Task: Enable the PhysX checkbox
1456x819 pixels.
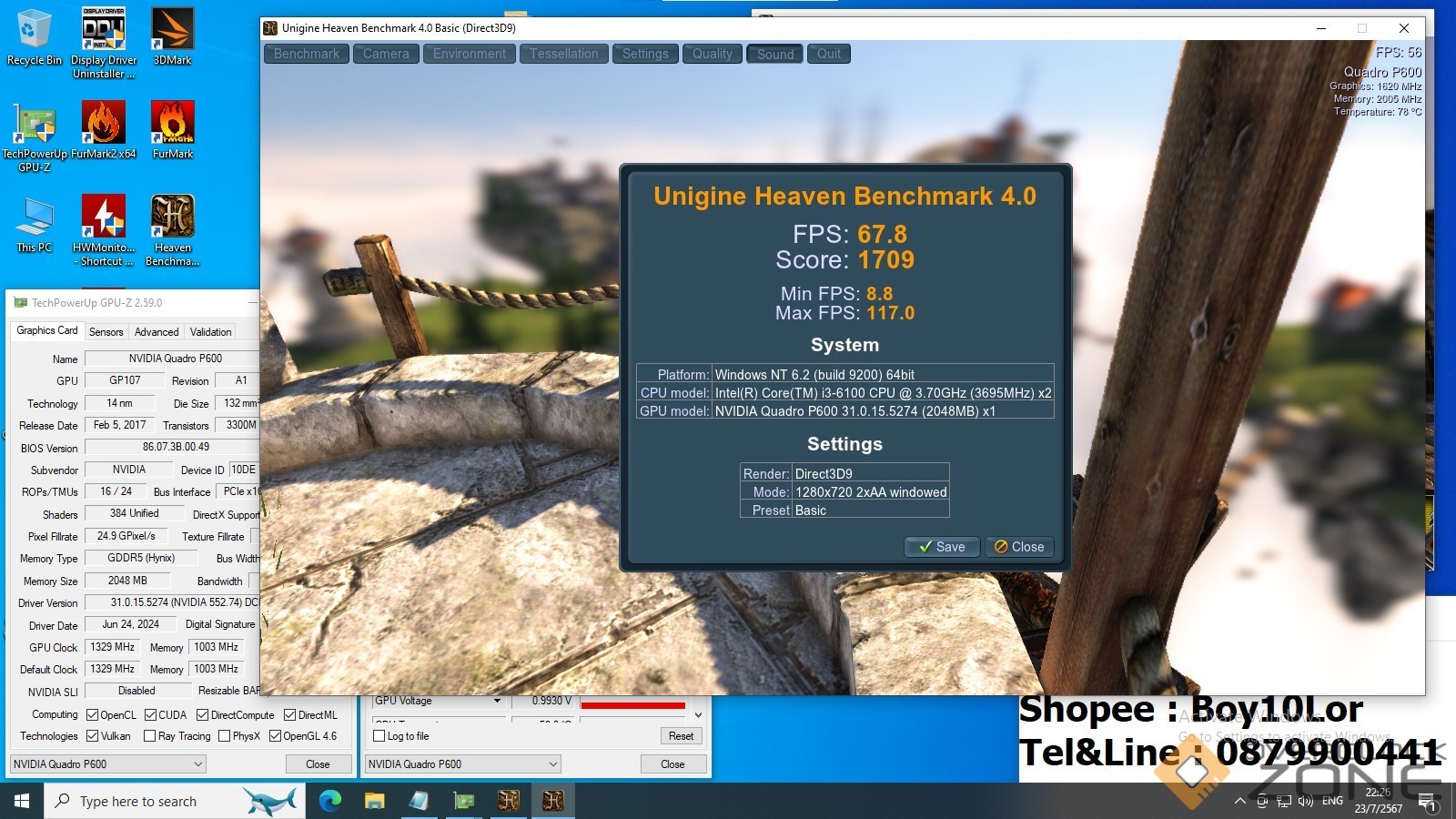Action: [224, 736]
